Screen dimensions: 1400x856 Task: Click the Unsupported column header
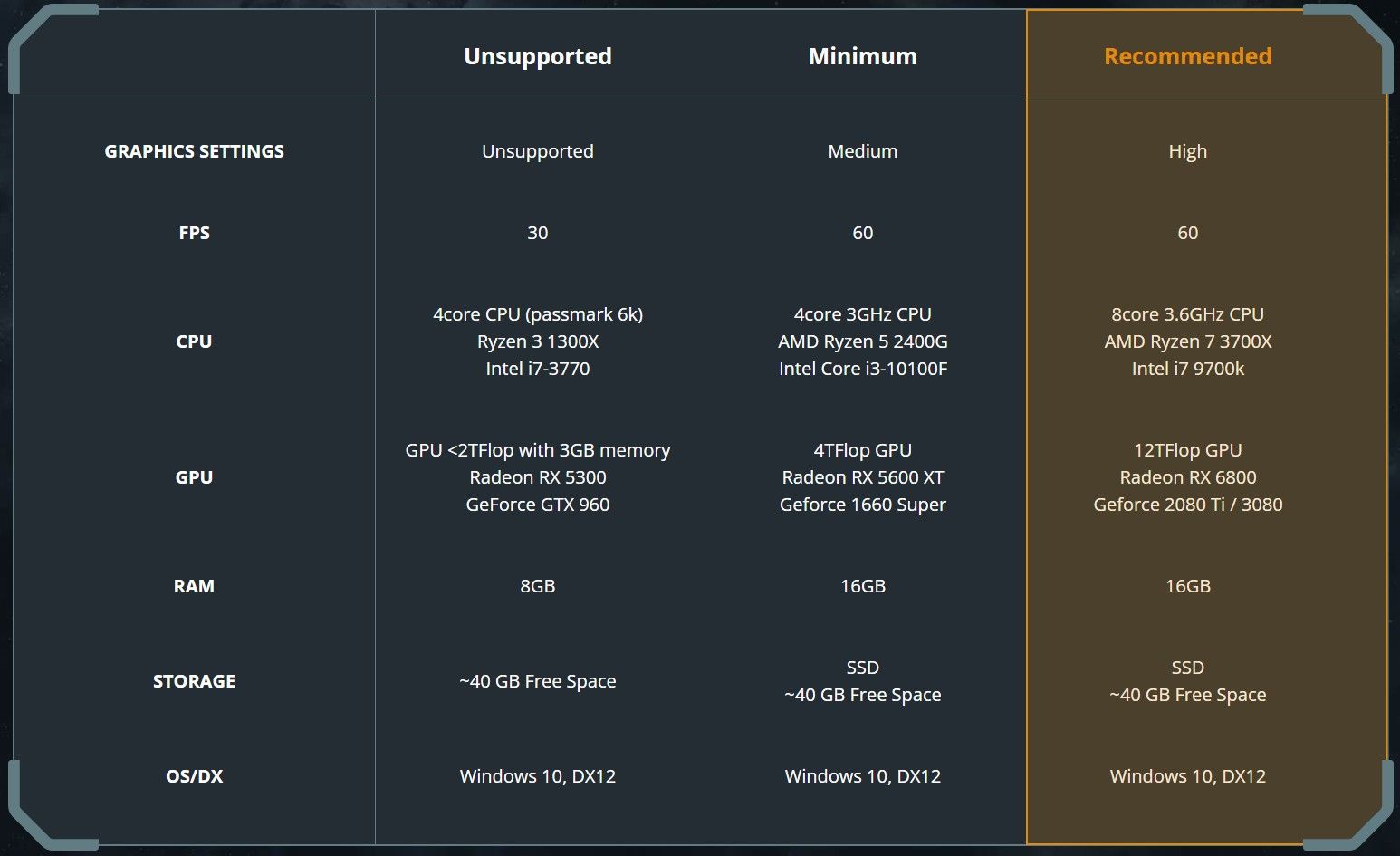click(537, 56)
